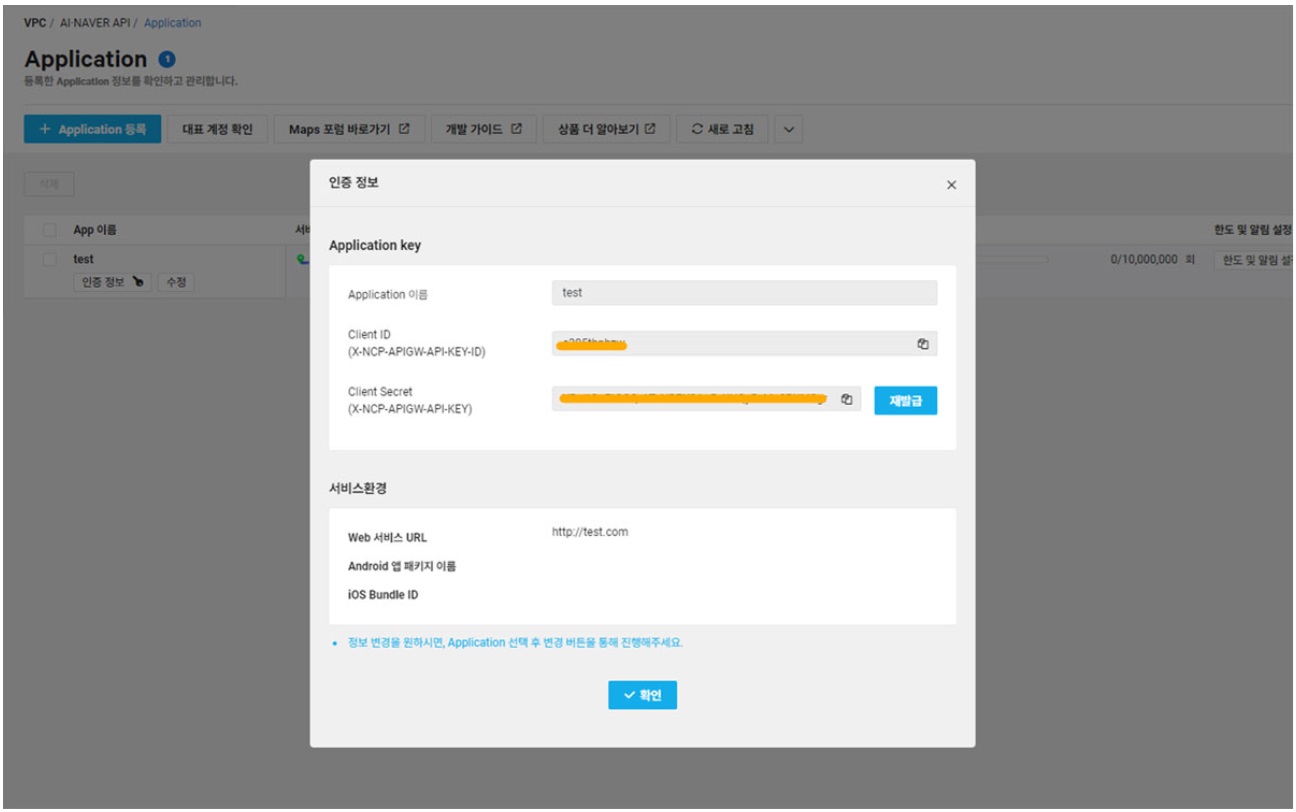The width and height of the screenshot is (1296, 812).
Task: Copy the Client ID value
Action: (x=923, y=344)
